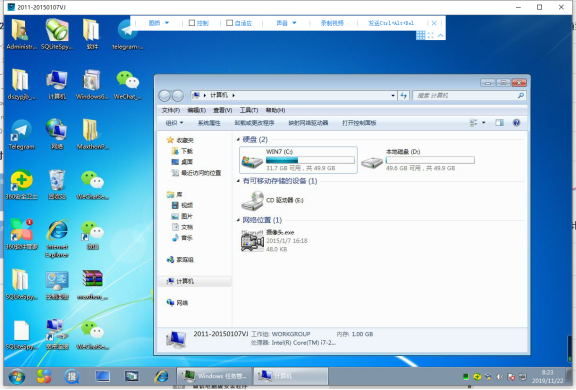Click the fullscreen icon below the remote toolbar
Viewport: 576px width, 390px height.
tap(431, 35)
